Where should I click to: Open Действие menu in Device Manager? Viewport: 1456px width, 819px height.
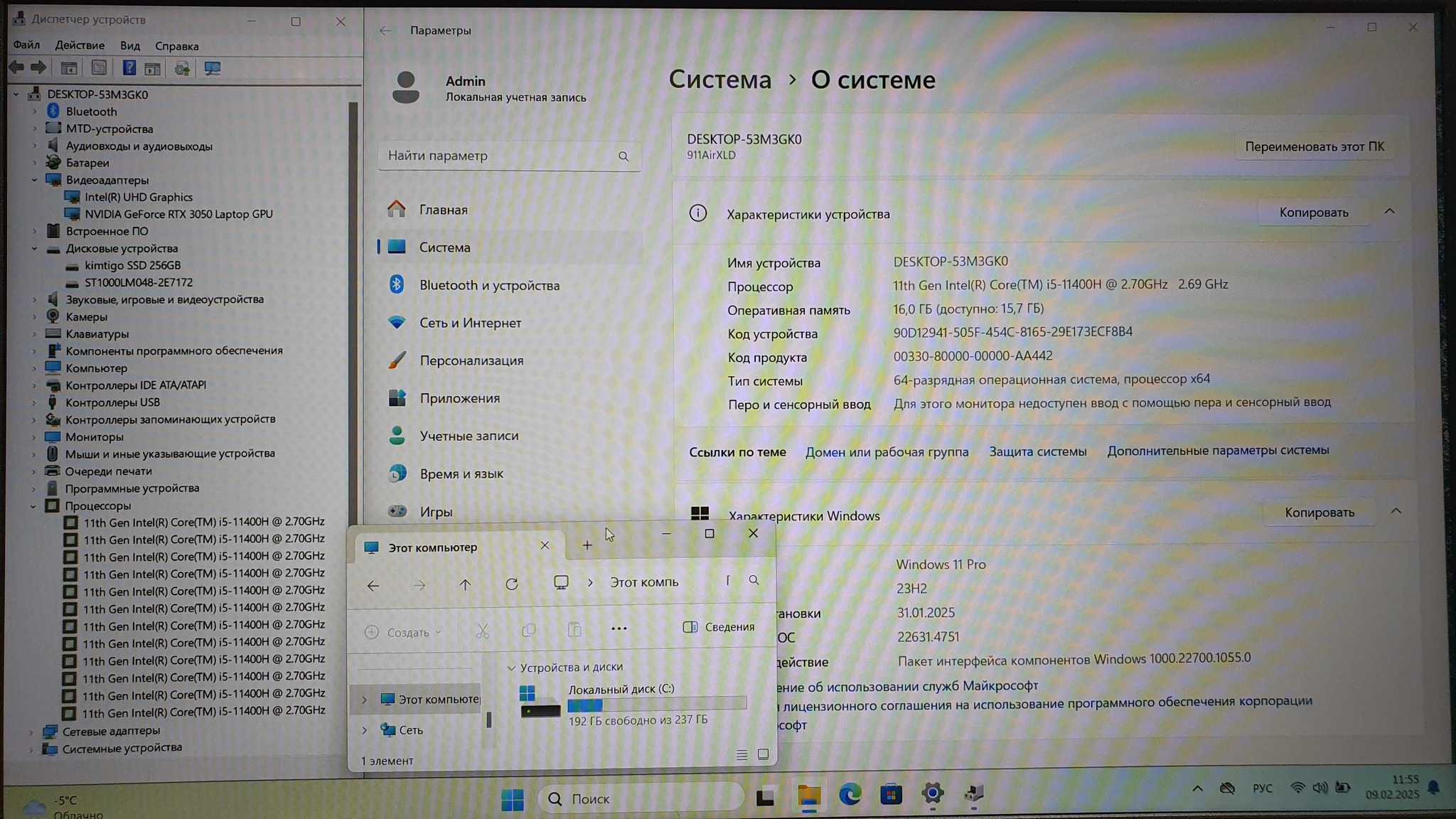80,45
